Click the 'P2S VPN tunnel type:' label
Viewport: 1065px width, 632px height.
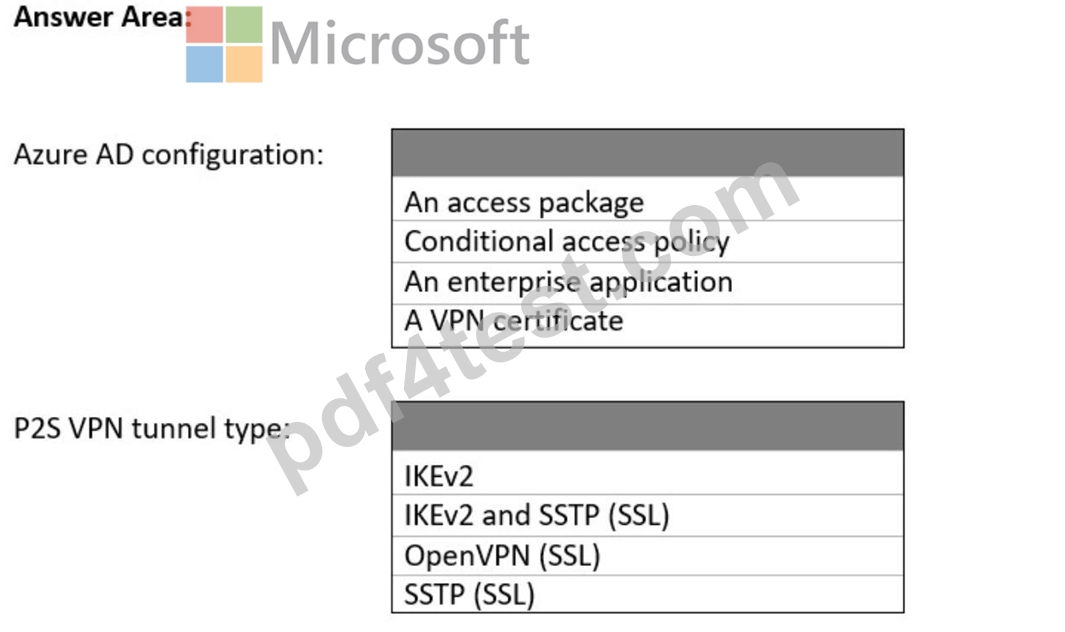[x=152, y=429]
